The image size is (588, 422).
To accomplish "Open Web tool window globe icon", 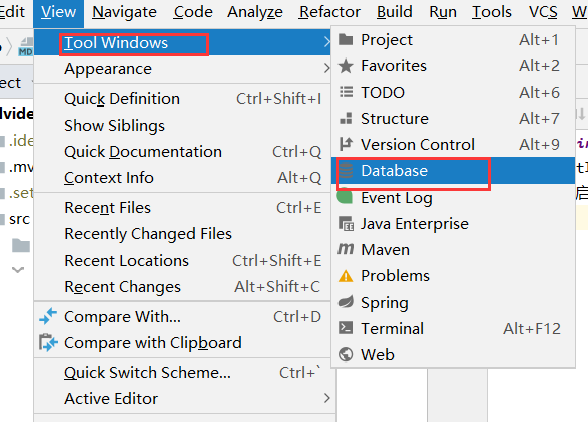I will point(346,354).
